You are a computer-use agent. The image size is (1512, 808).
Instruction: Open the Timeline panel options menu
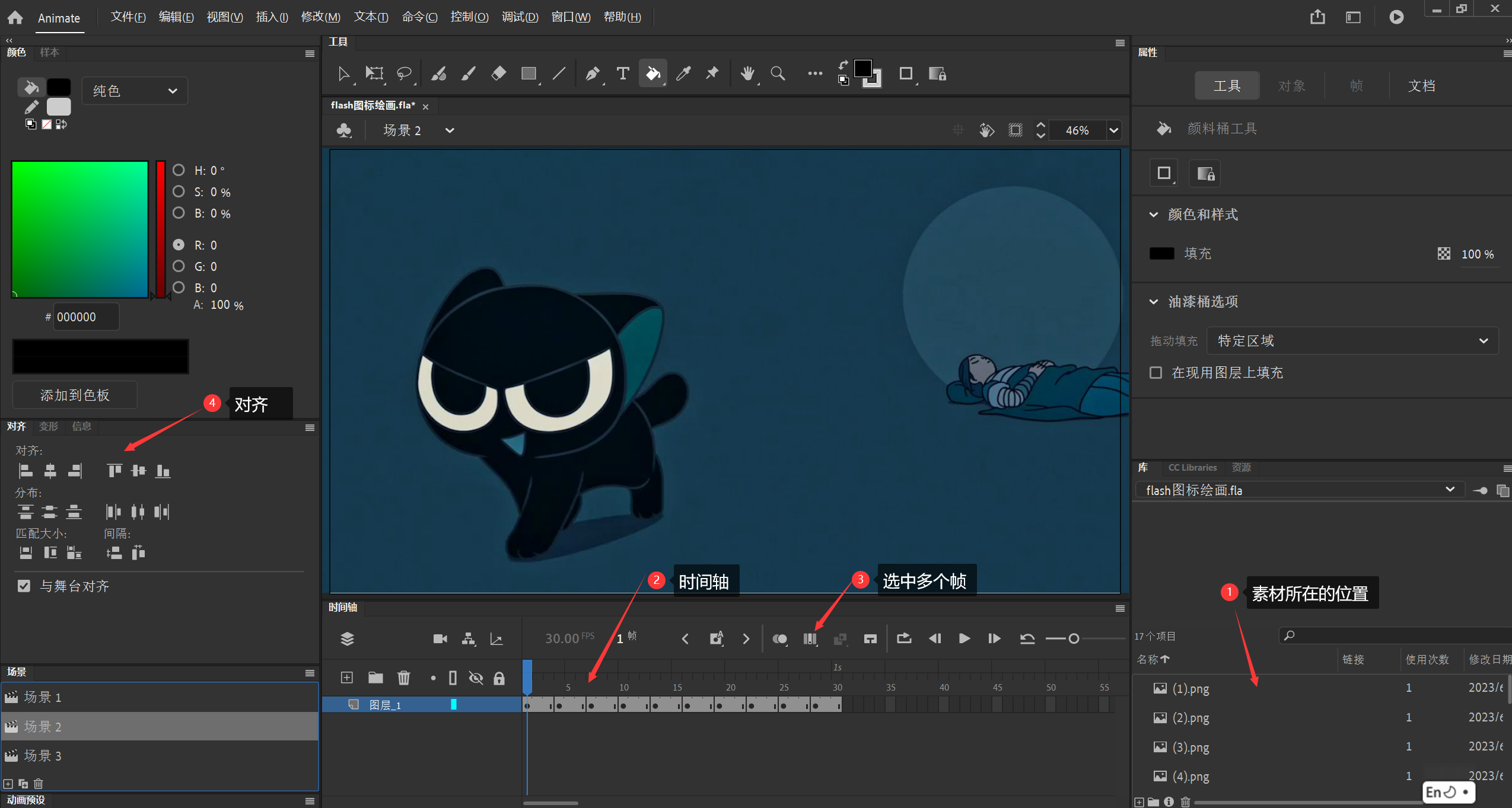point(1120,609)
